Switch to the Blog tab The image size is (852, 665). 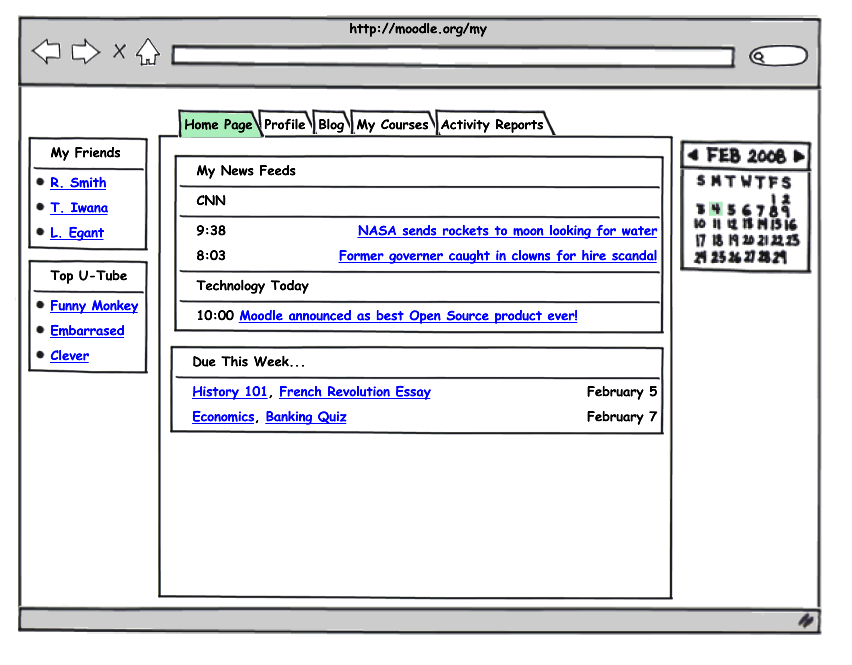tap(331, 124)
